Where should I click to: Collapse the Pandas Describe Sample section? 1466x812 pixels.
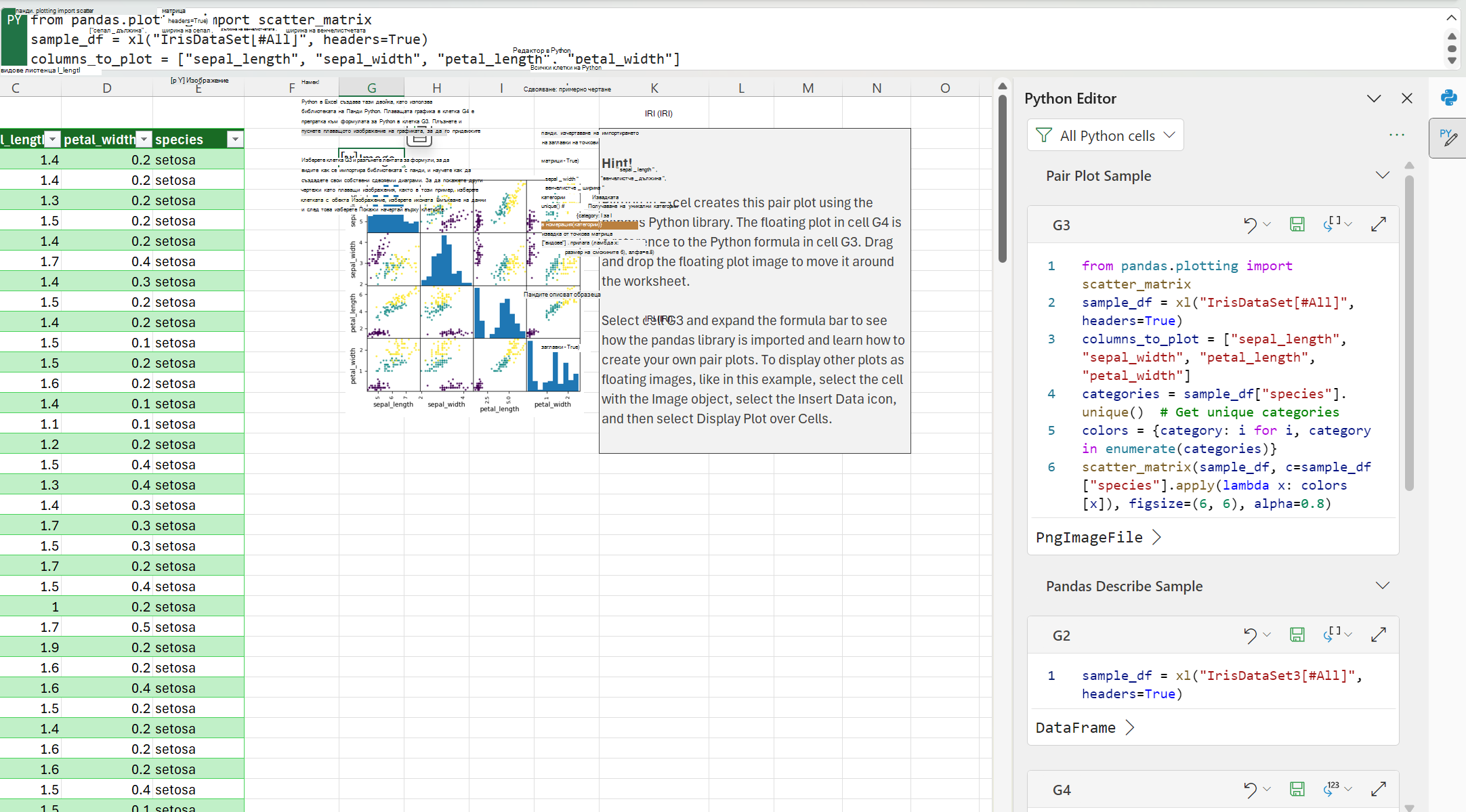pyautogui.click(x=1385, y=587)
